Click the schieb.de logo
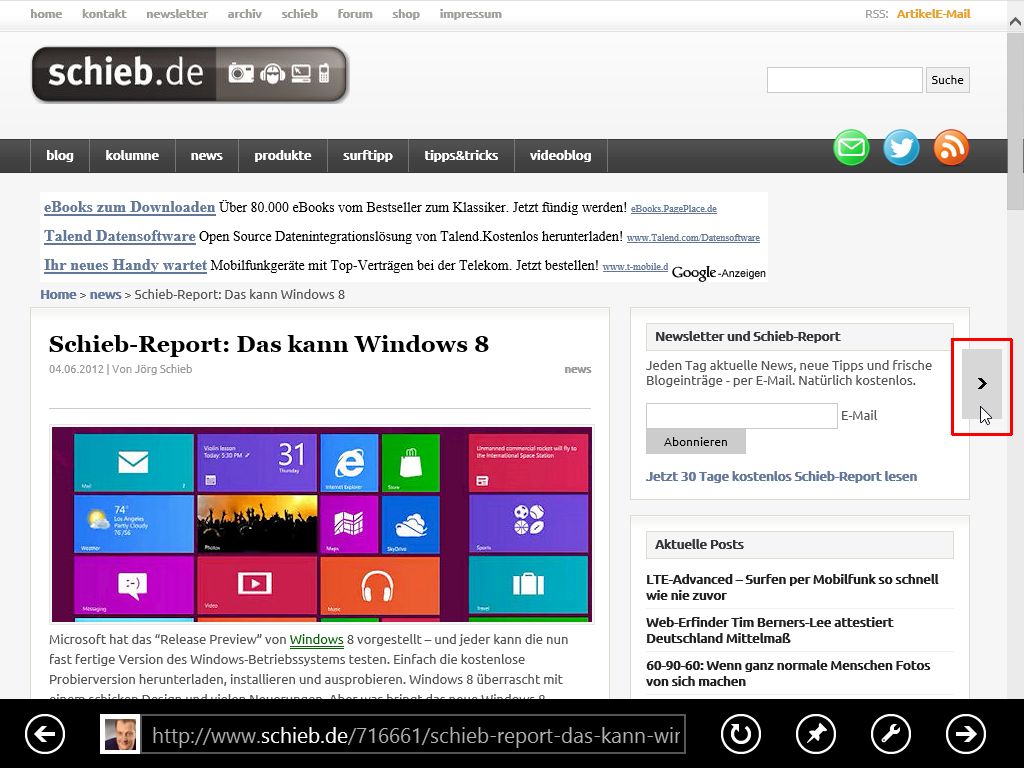1024x768 pixels. [190, 74]
